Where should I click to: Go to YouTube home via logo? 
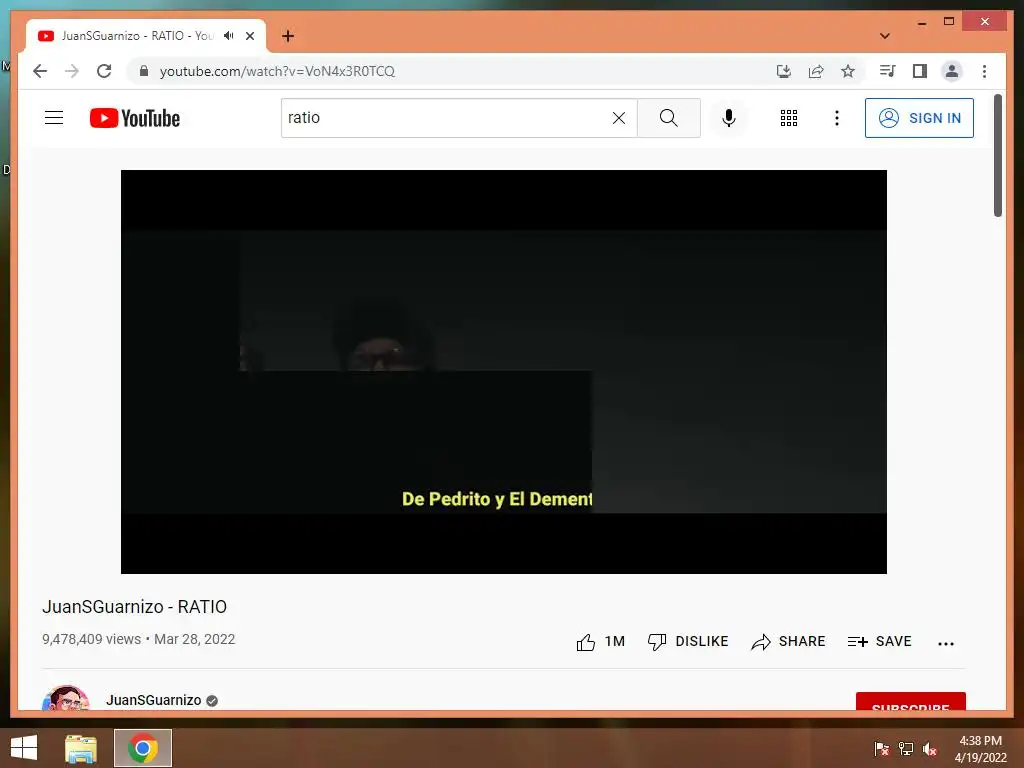[x=135, y=118]
